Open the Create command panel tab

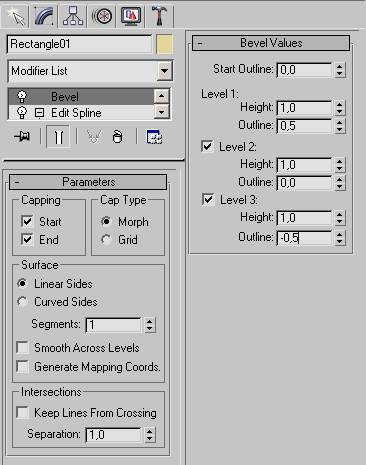click(x=16, y=16)
